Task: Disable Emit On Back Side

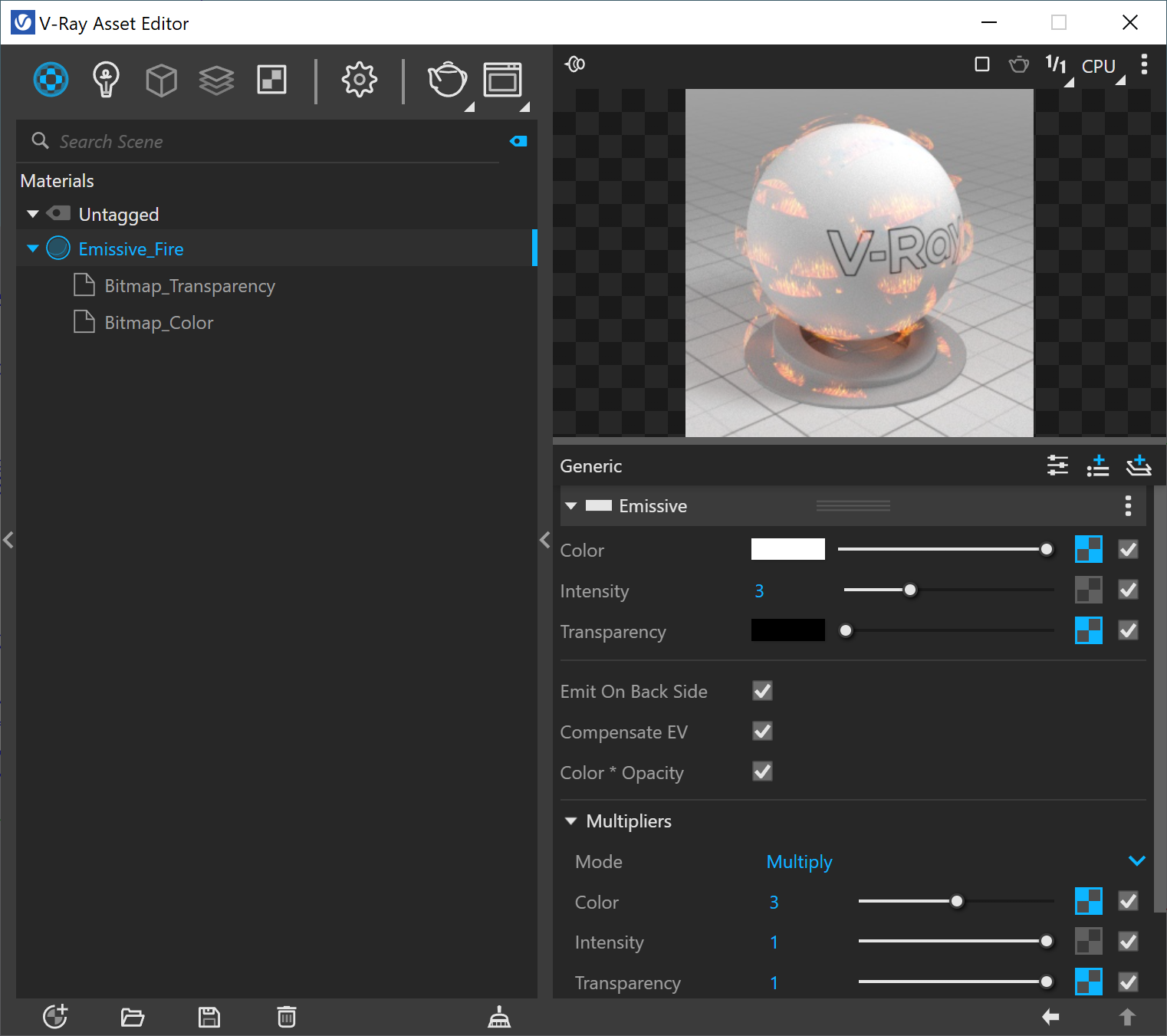Action: 762,691
